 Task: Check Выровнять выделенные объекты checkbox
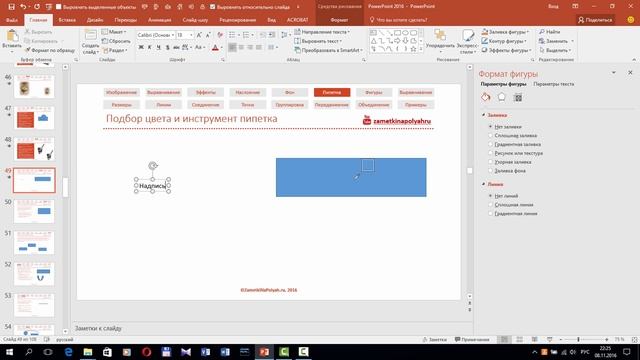pyautogui.click(x=58, y=7)
